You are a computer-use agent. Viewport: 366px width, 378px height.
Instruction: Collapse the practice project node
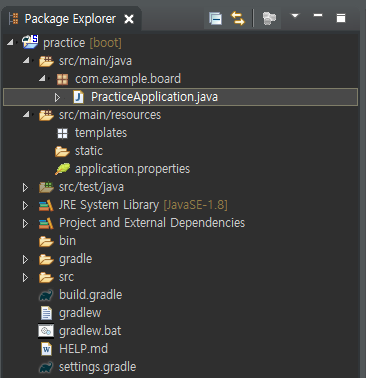pyautogui.click(x=10, y=42)
